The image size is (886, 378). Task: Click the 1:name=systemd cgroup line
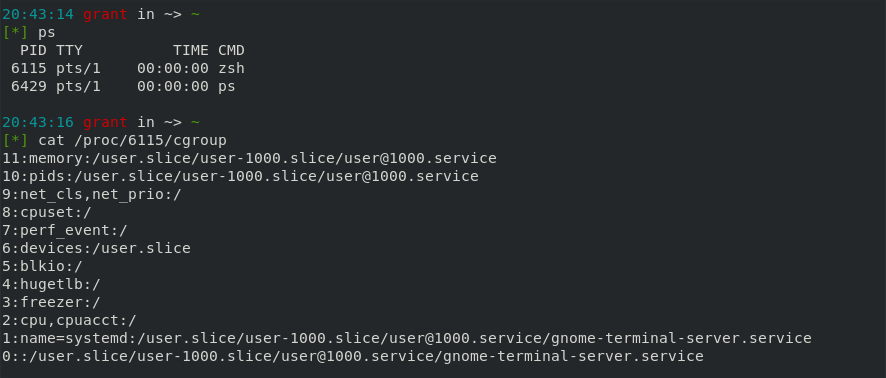[x=407, y=338]
